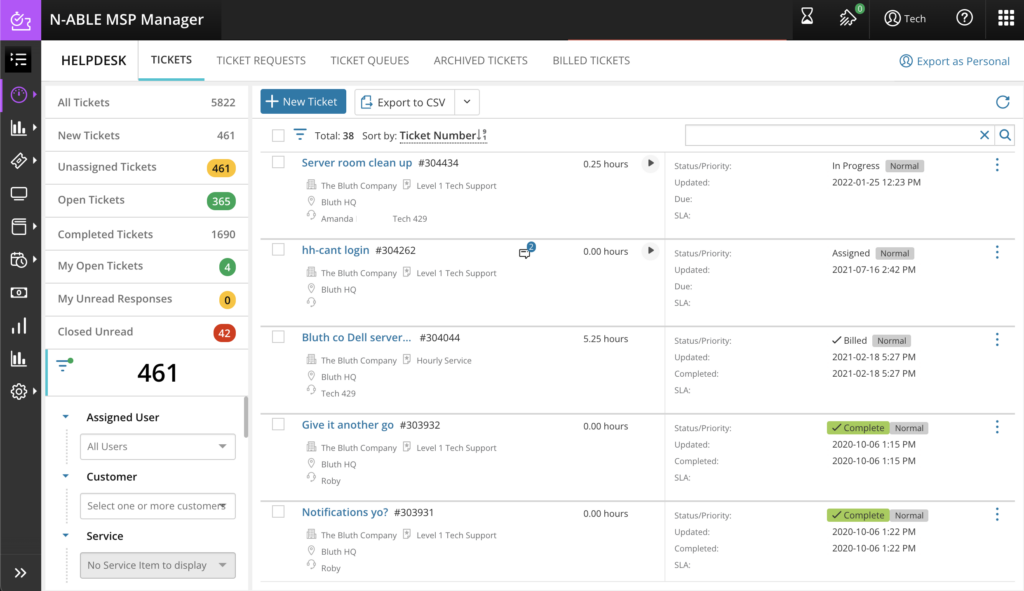The height and width of the screenshot is (591, 1024).
Task: Open the apps grid icon in header
Action: coord(1006,18)
